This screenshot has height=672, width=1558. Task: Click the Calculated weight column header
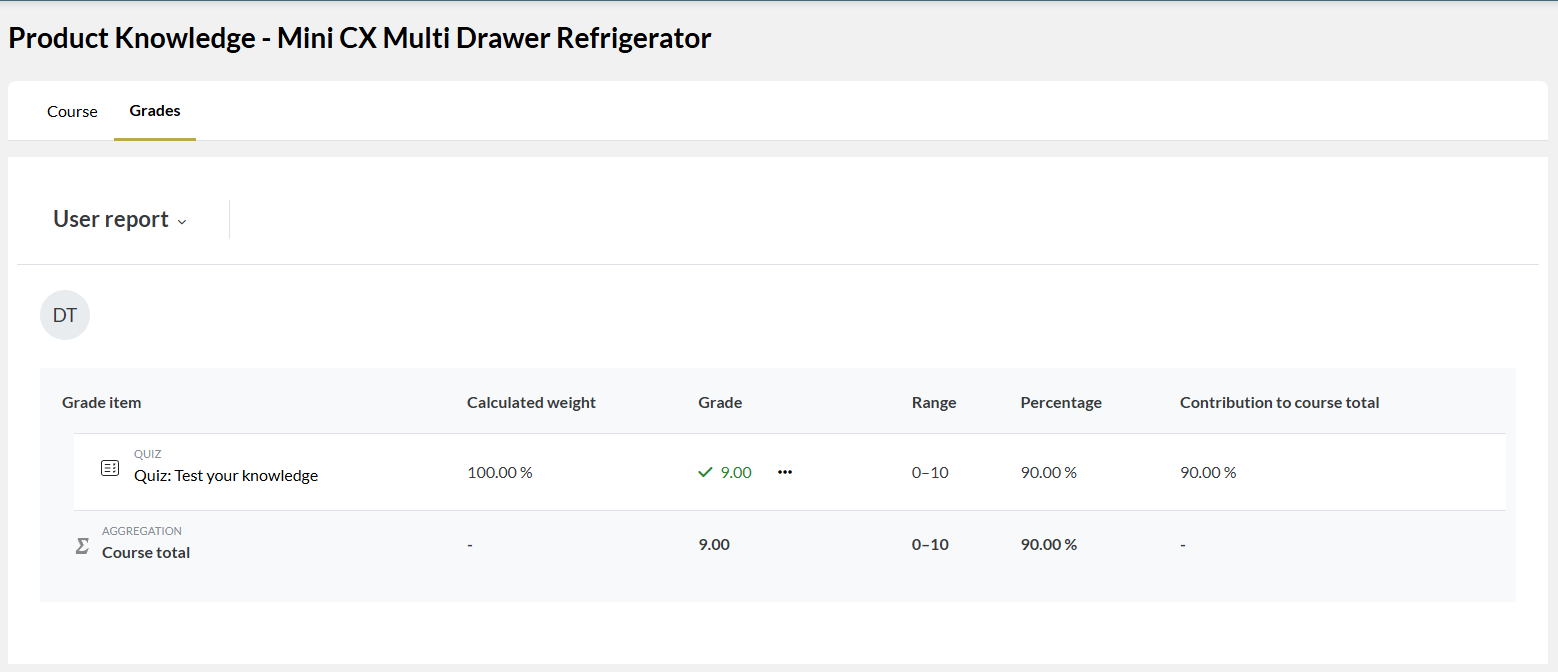[x=531, y=403]
